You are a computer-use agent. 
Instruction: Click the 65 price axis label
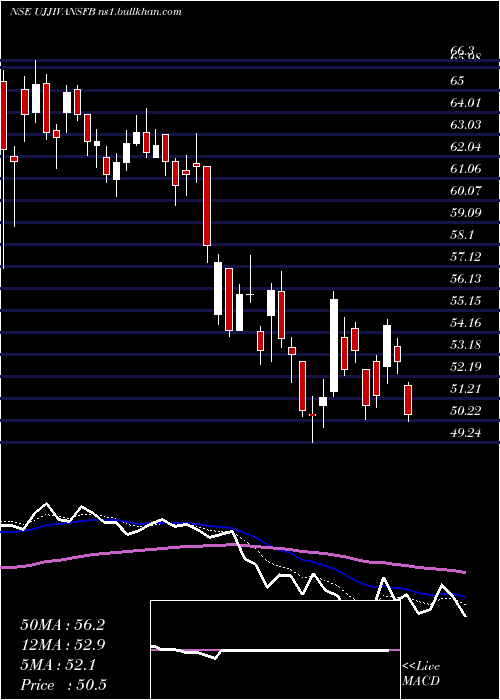coord(457,81)
